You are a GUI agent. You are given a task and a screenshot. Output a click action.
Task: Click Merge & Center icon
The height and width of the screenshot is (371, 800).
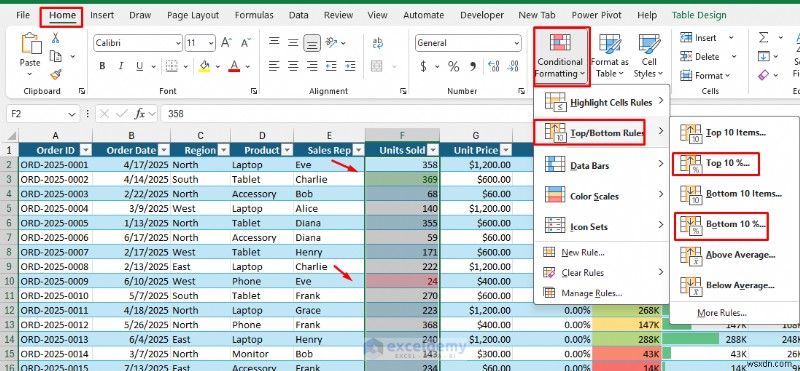377,66
